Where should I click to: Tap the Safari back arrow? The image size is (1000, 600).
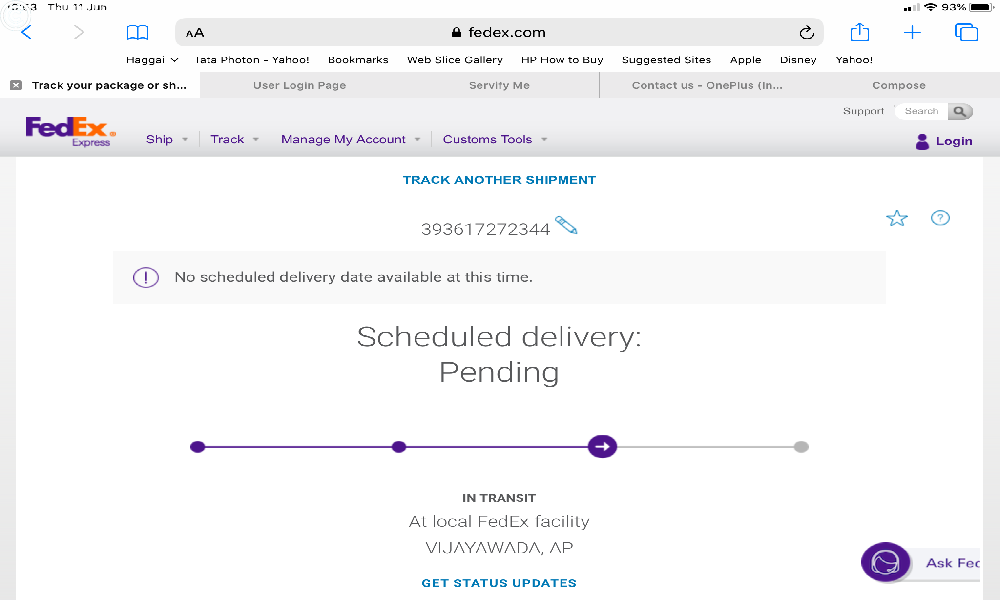26,33
